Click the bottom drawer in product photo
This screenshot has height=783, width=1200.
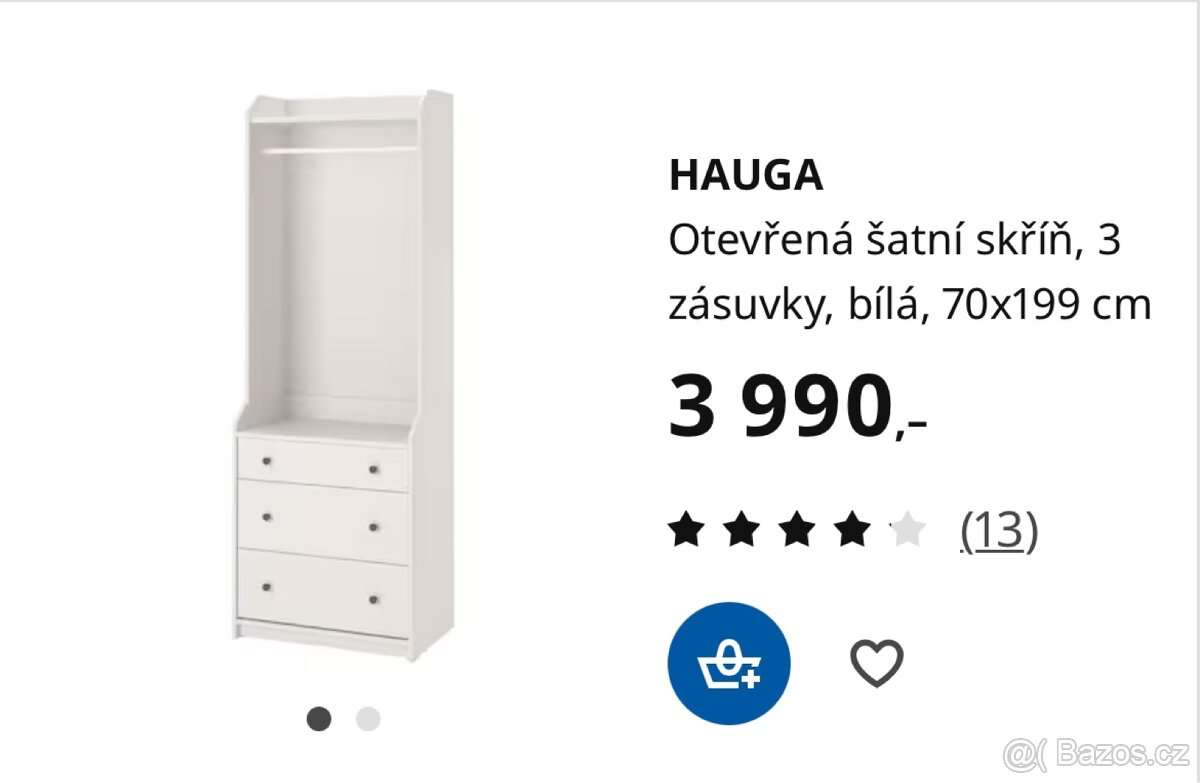tap(324, 592)
